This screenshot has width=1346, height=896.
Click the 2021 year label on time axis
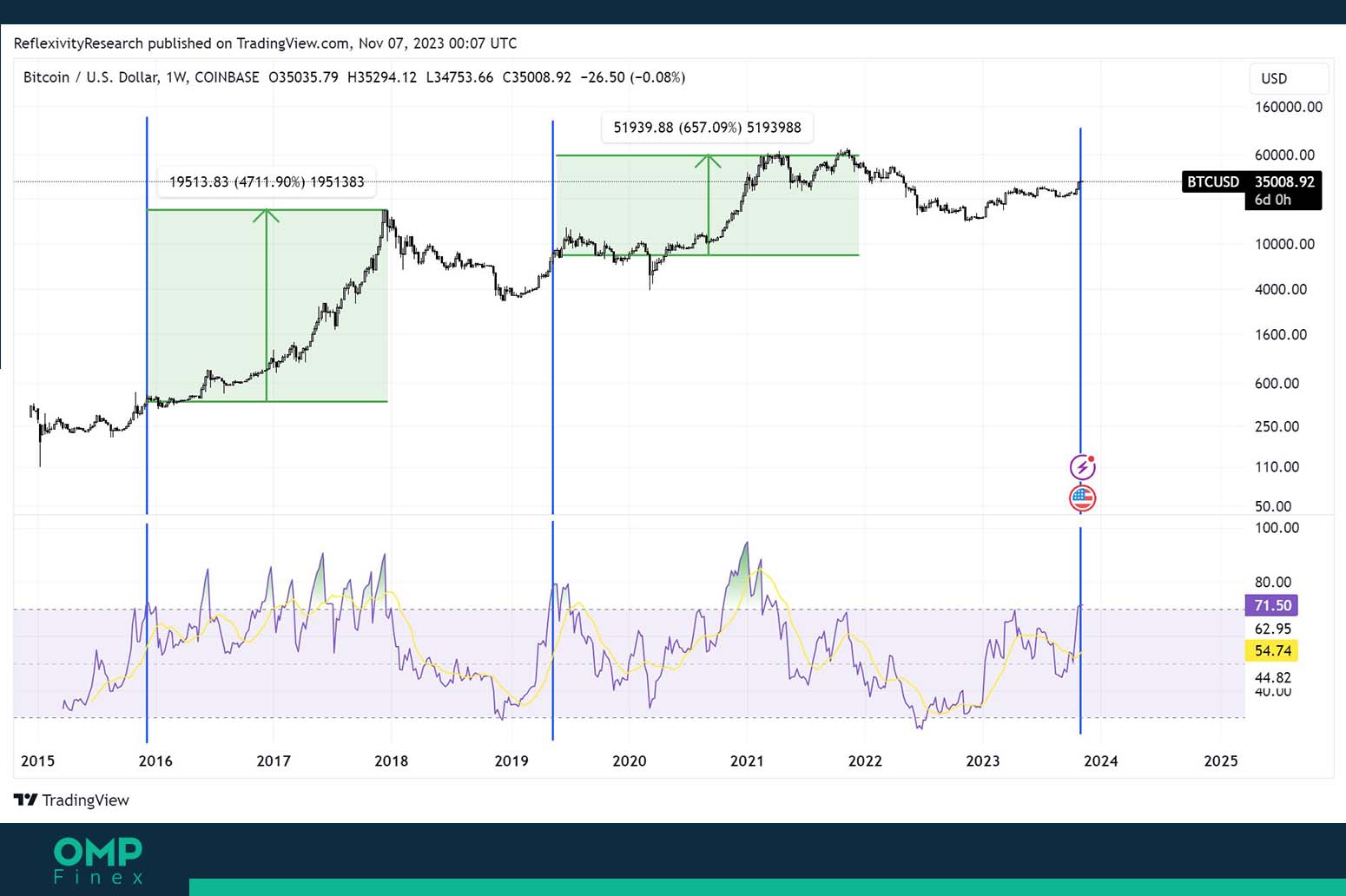747,761
